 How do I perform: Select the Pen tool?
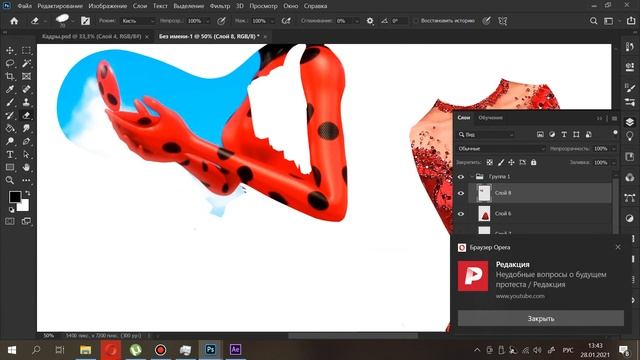26,142
